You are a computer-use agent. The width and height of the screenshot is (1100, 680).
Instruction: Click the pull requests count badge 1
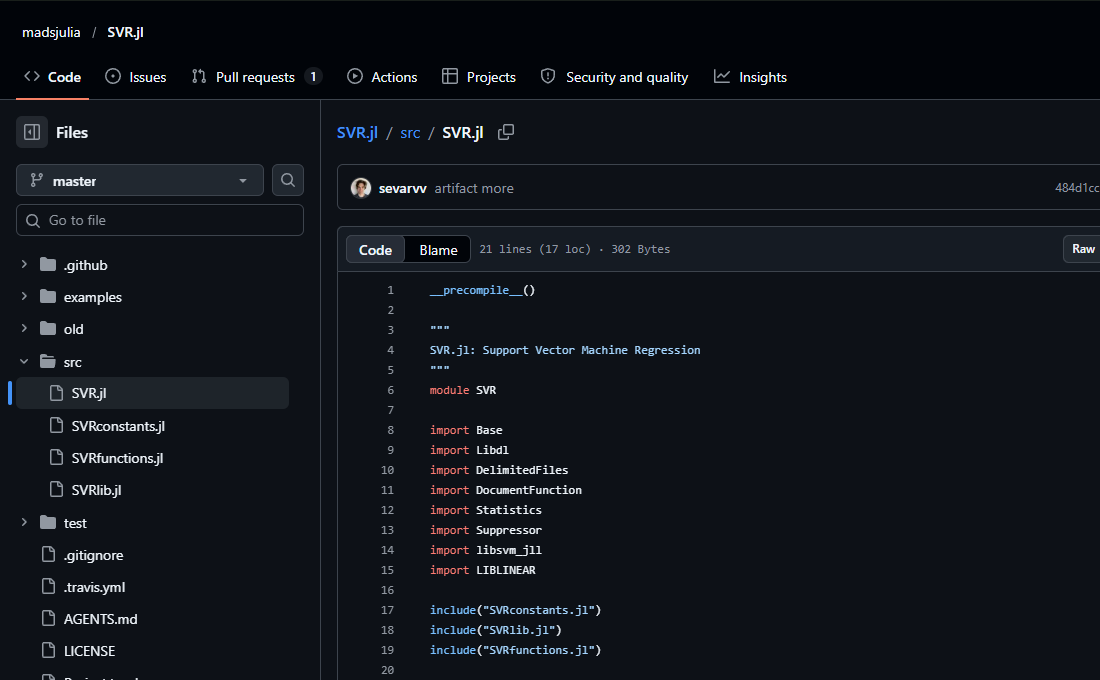(313, 76)
